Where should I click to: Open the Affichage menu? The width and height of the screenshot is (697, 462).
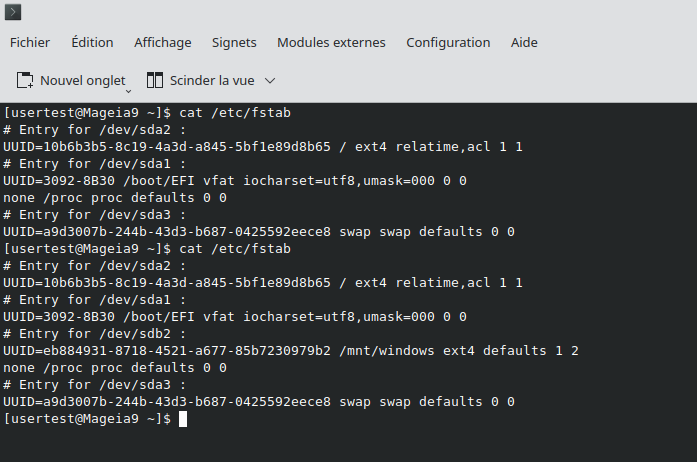click(163, 43)
